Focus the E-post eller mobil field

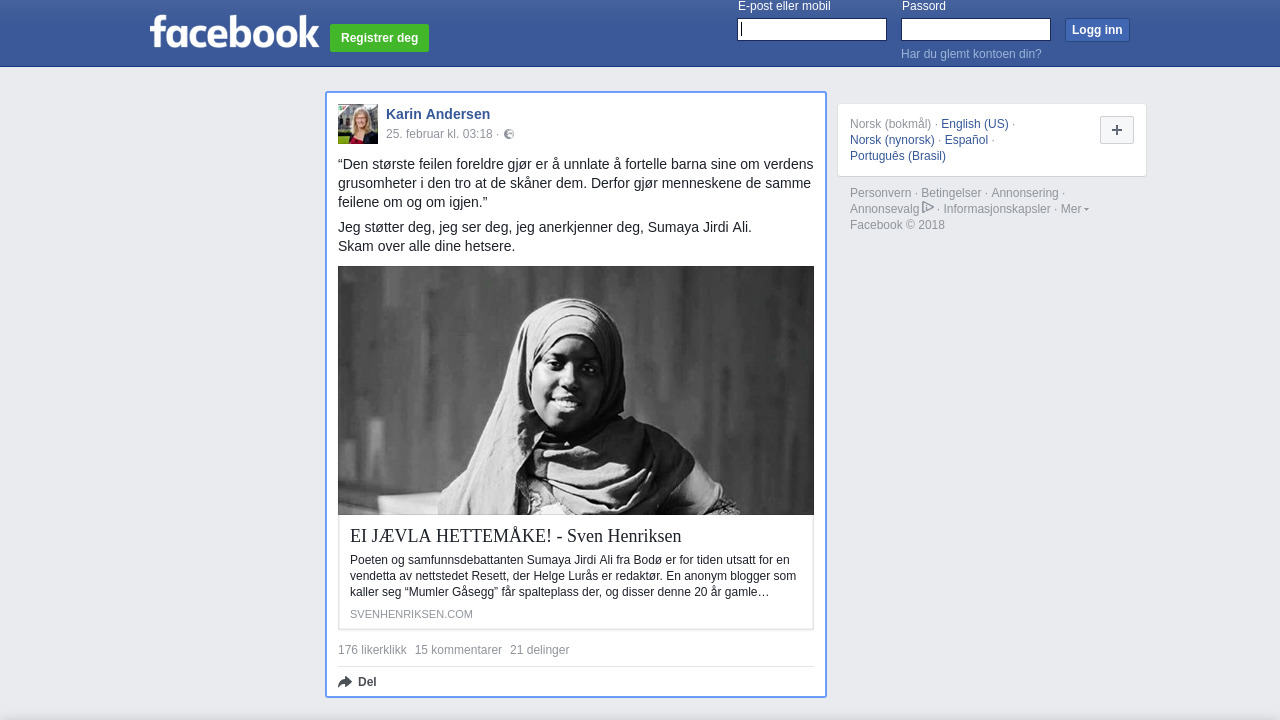pyautogui.click(x=811, y=30)
